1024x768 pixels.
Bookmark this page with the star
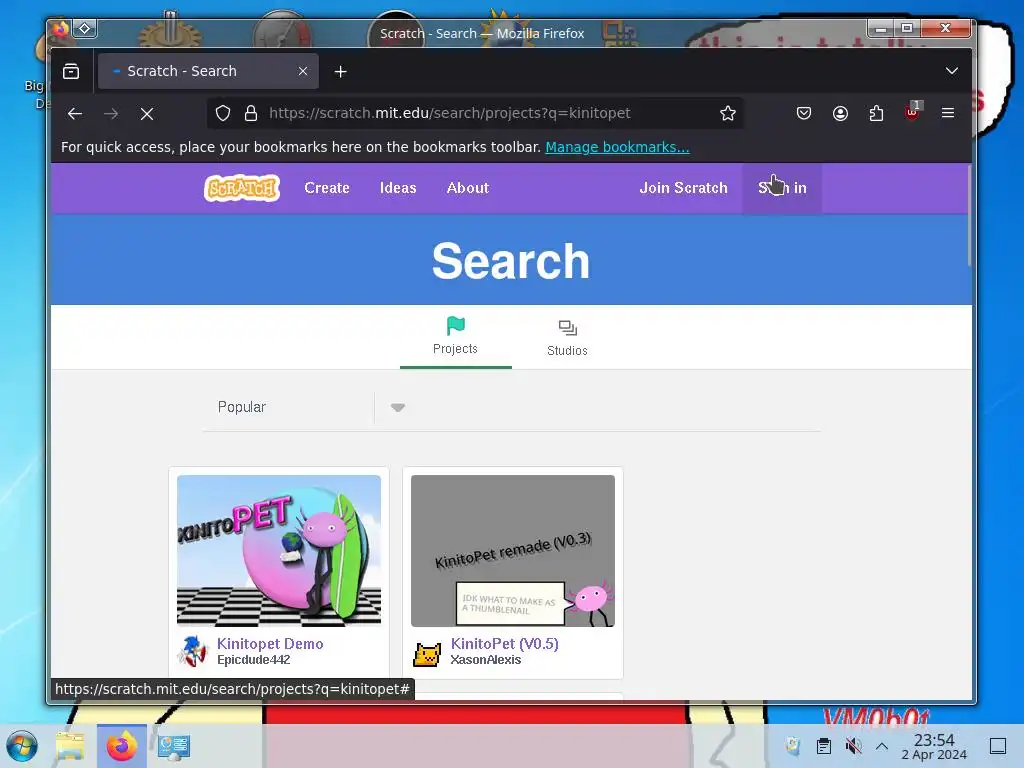[x=728, y=113]
